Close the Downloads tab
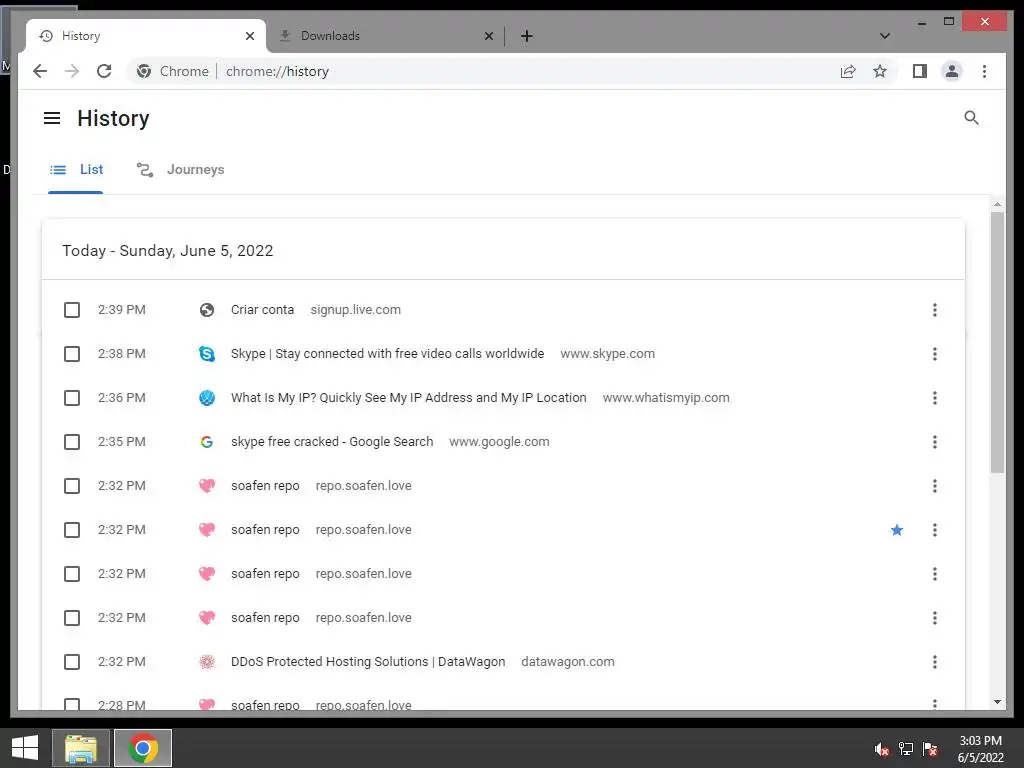This screenshot has height=768, width=1024. click(488, 36)
